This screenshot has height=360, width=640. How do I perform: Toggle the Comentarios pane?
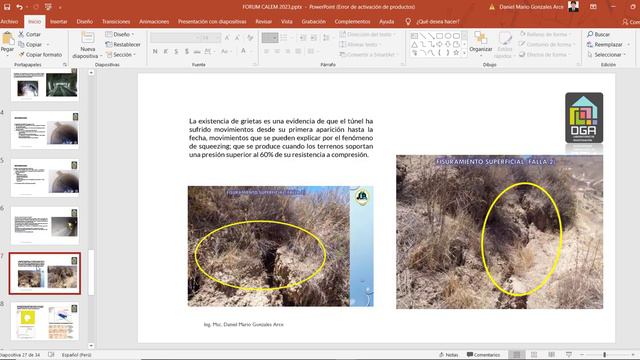pos(483,355)
